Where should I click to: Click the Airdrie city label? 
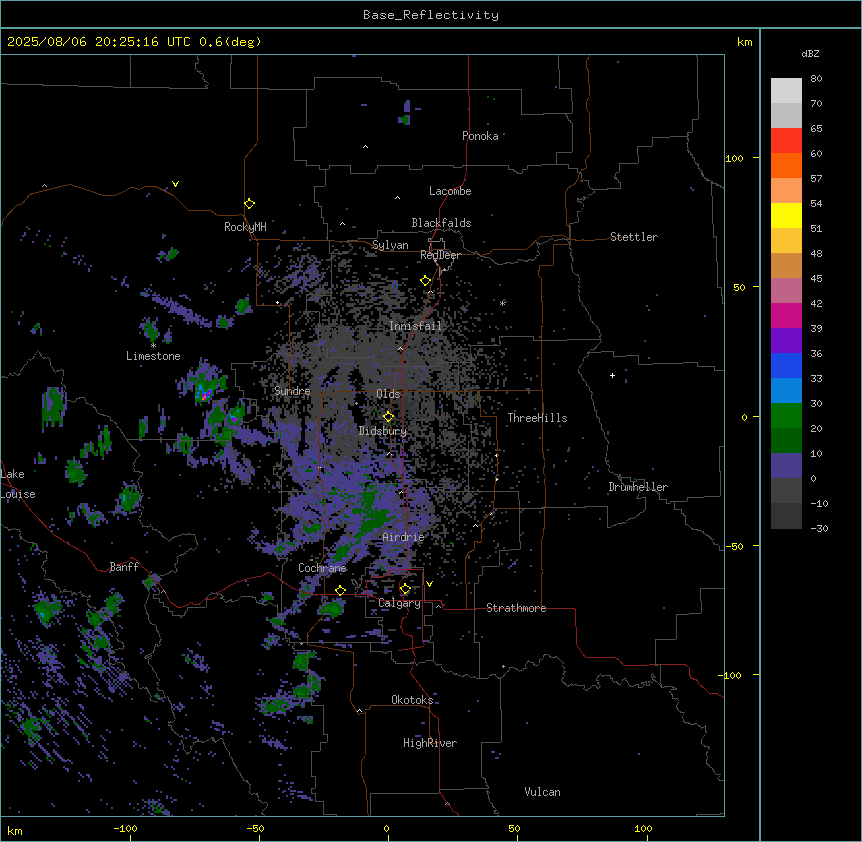pyautogui.click(x=403, y=537)
